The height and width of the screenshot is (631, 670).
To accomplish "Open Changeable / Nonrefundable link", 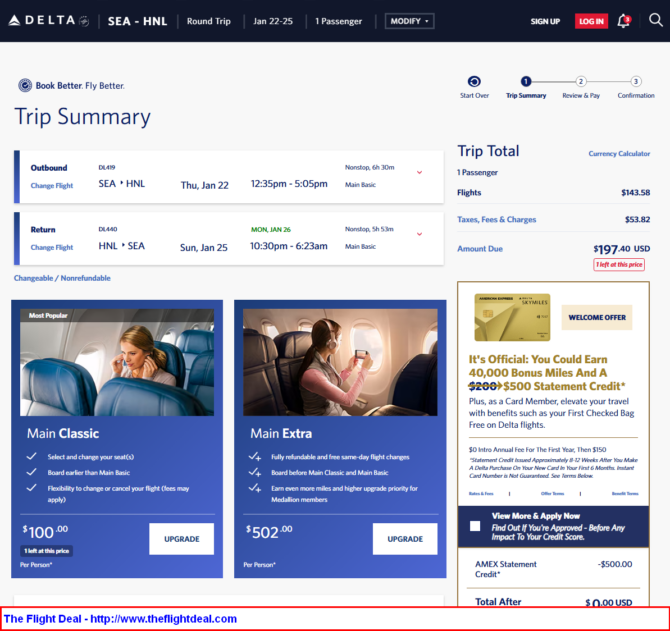I will tap(62, 278).
